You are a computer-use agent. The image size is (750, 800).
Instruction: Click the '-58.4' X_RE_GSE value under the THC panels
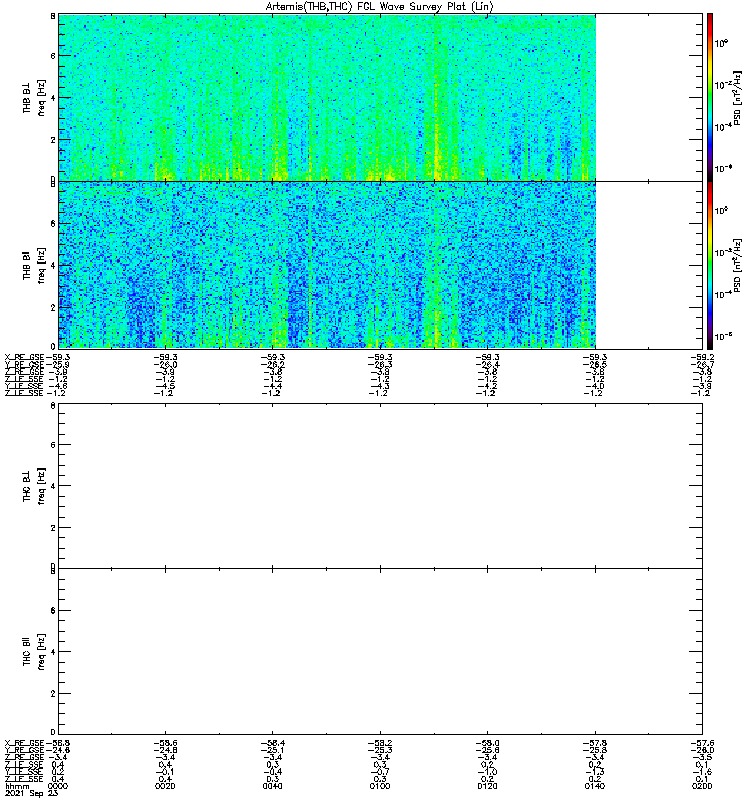(273, 743)
